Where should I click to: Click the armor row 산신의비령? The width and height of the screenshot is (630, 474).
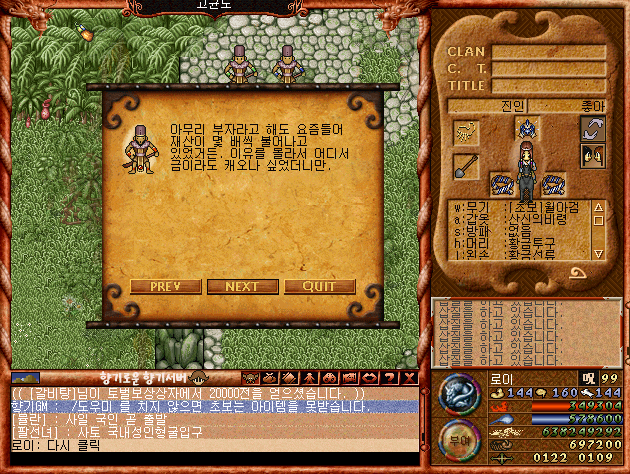510,219
